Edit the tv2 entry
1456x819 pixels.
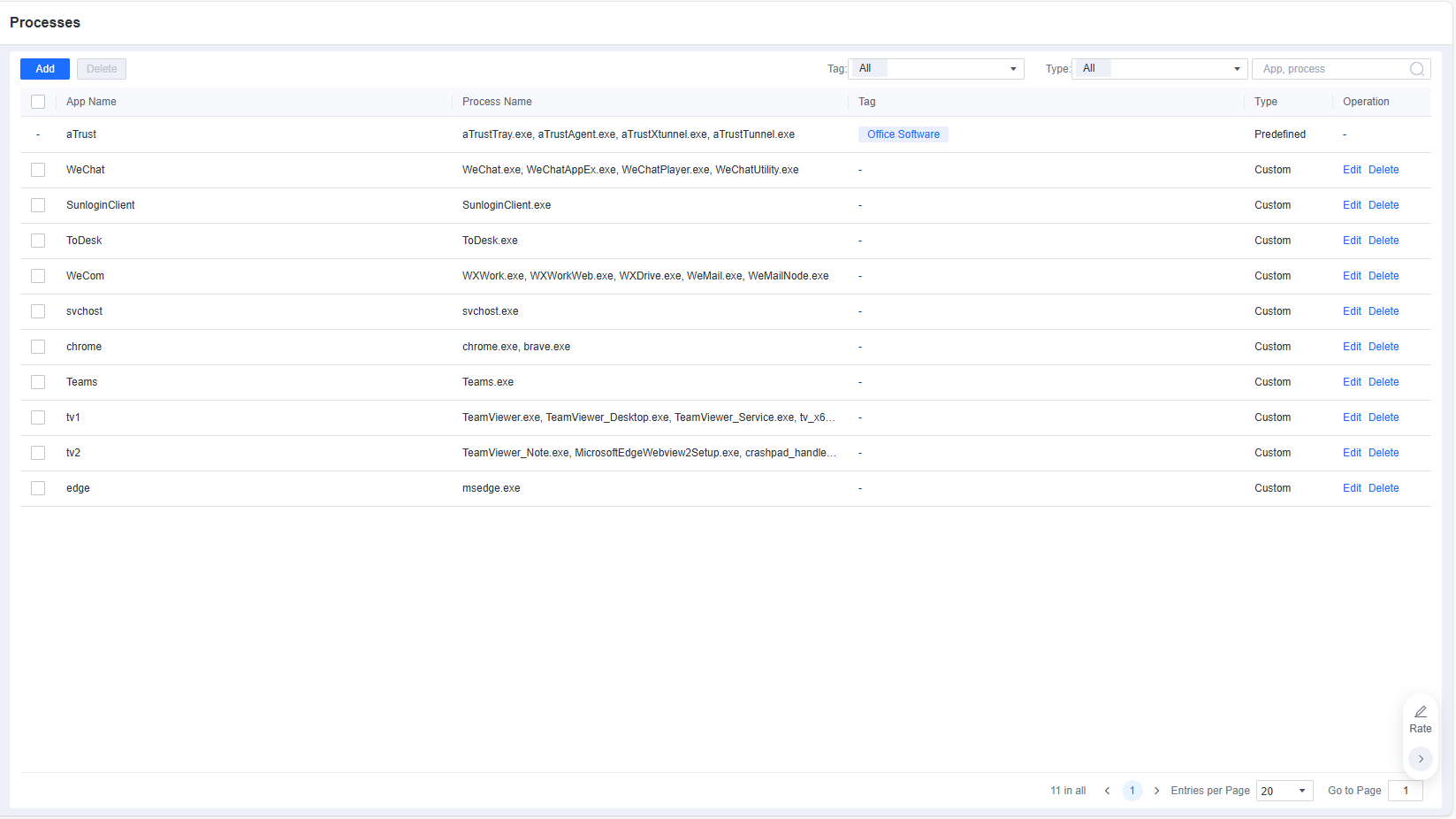[x=1352, y=453]
